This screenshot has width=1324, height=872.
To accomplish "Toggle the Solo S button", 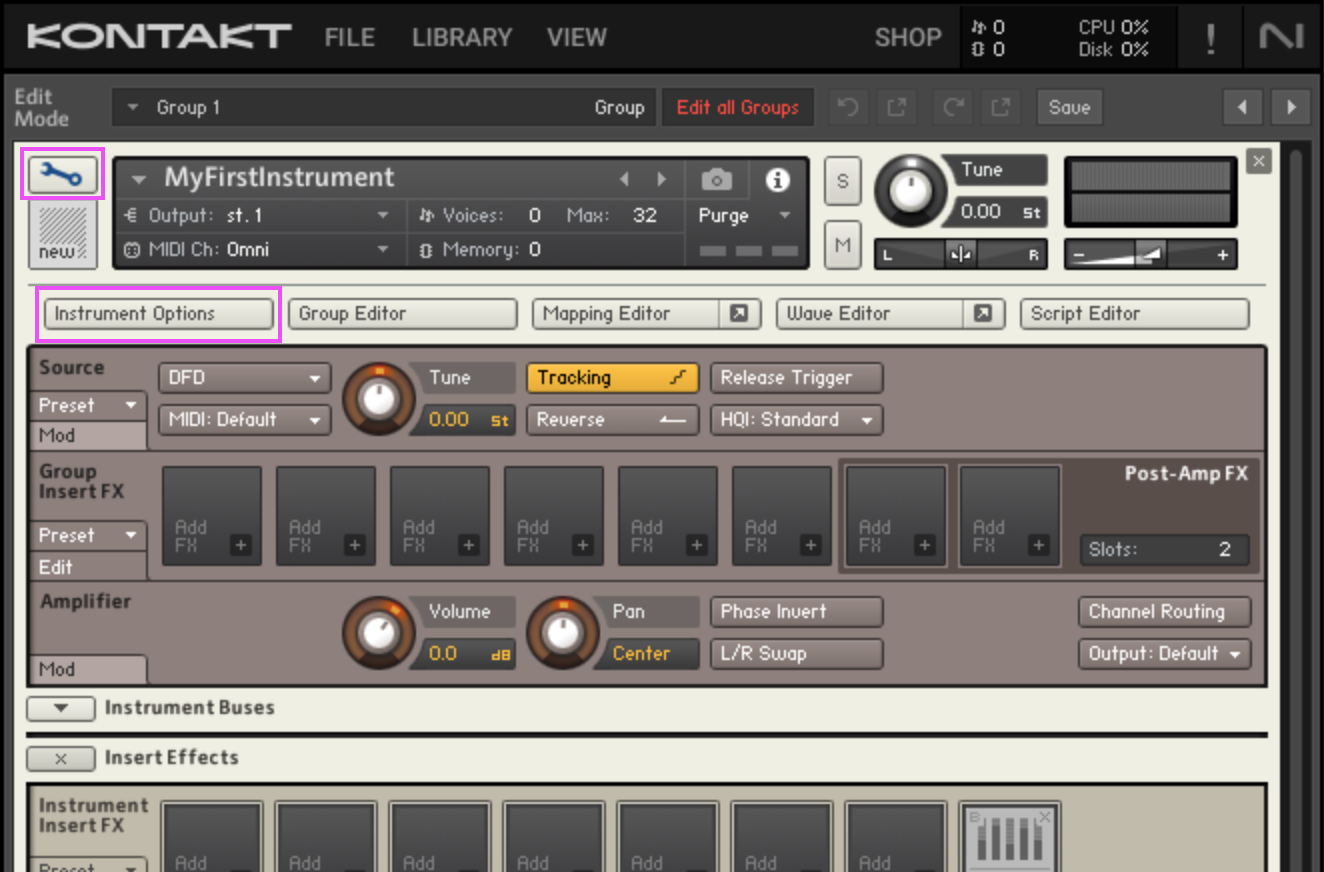I will 842,181.
